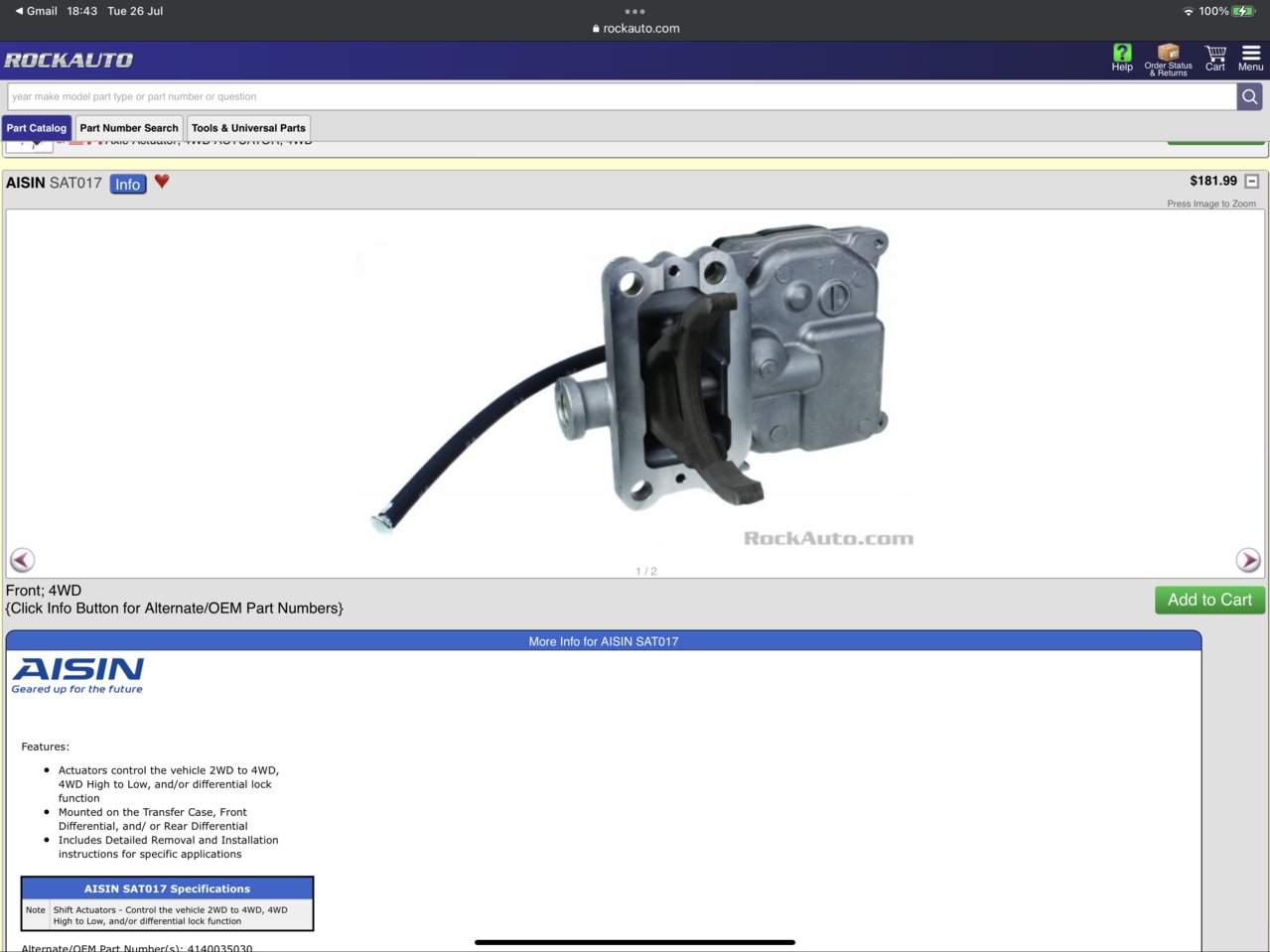Click the 'AISIN SAT017' product title

click(54, 183)
